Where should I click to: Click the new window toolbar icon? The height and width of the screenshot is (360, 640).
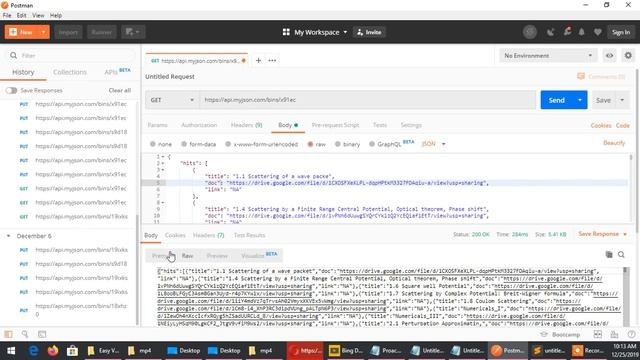(133, 32)
